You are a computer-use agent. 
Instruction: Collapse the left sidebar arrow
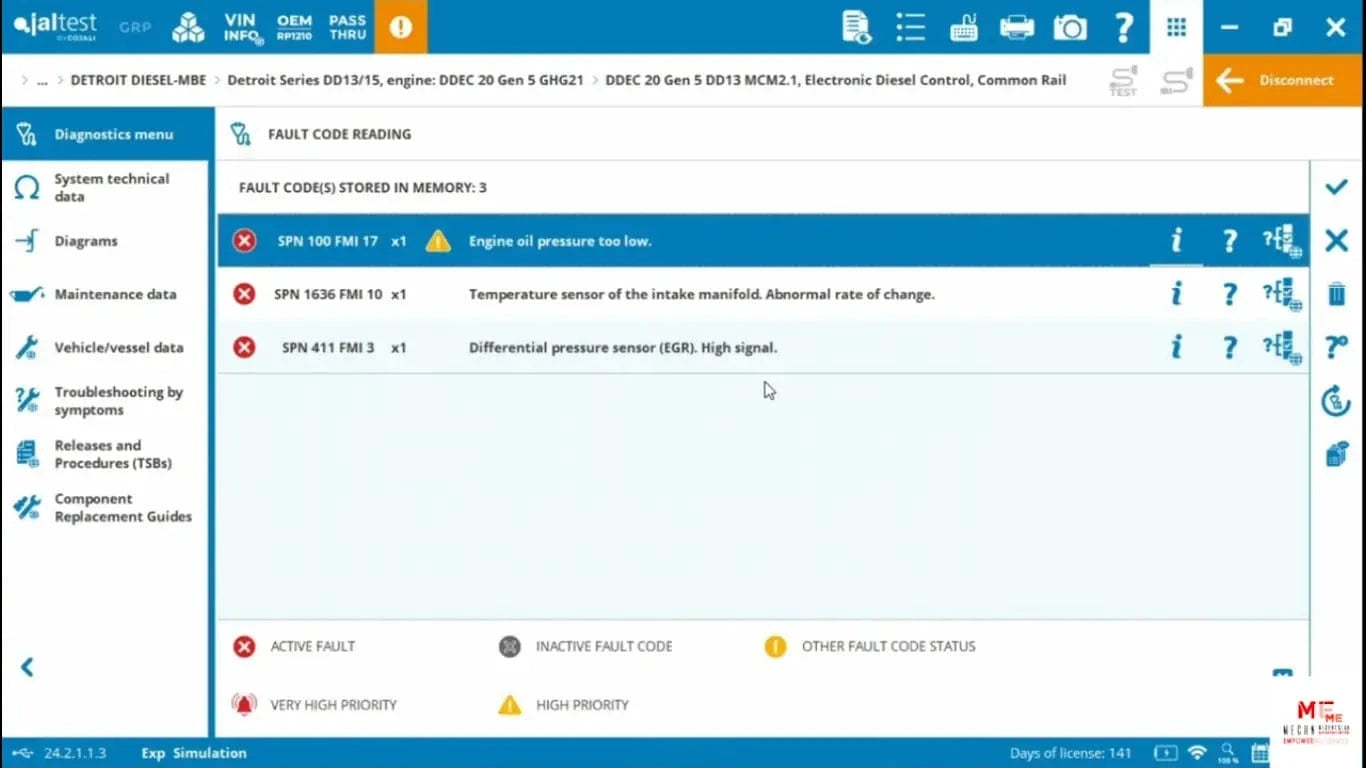27,667
